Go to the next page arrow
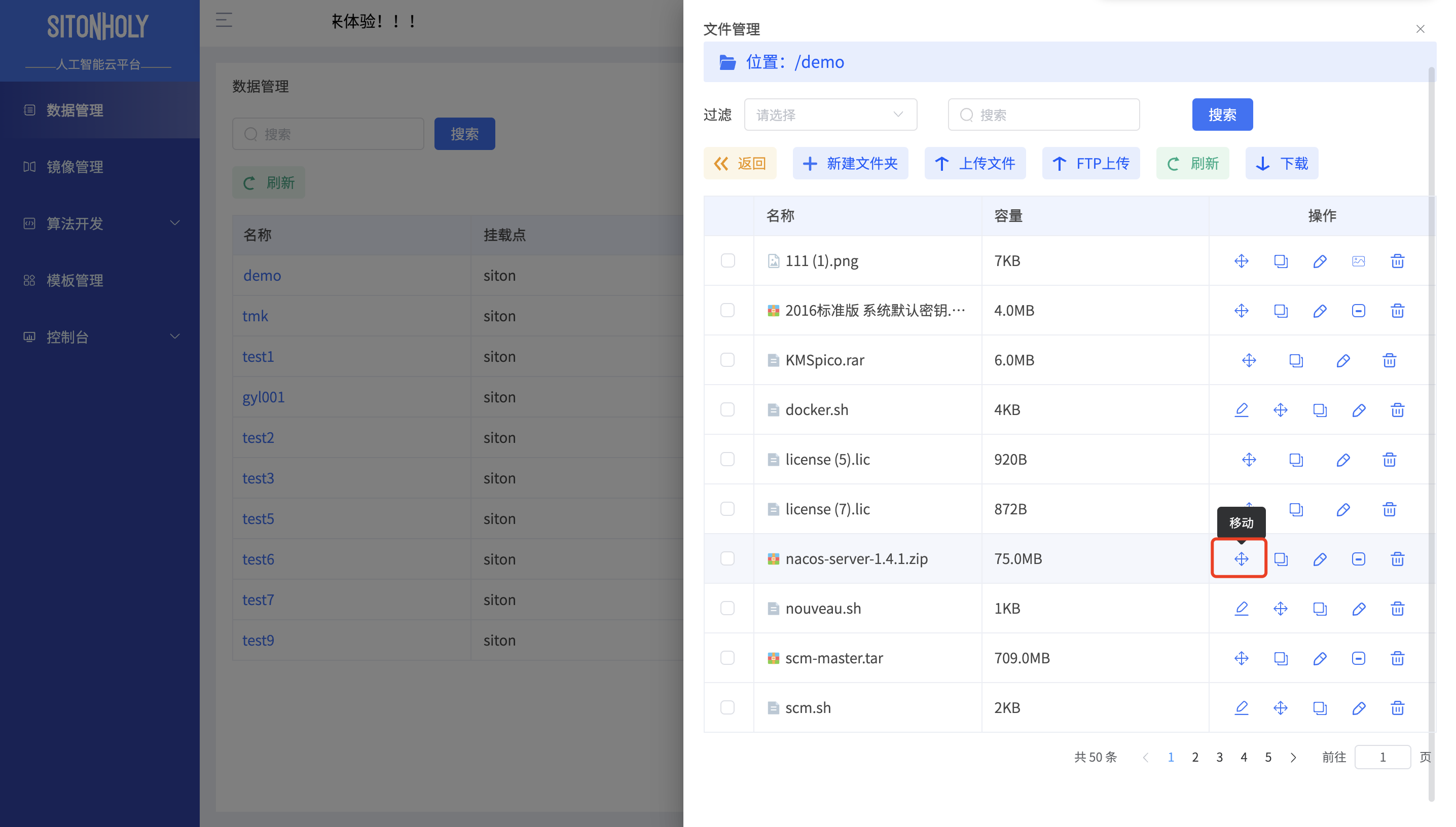The image size is (1456, 827). pyautogui.click(x=1294, y=757)
